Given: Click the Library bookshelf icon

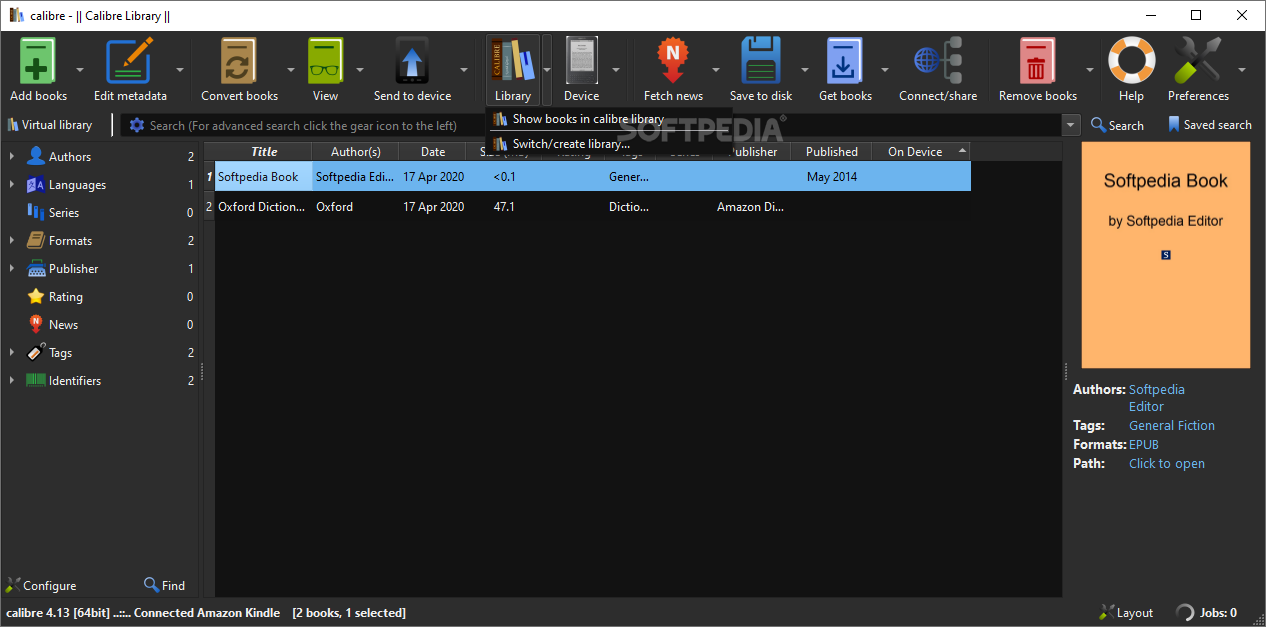Looking at the screenshot, I should pos(513,62).
